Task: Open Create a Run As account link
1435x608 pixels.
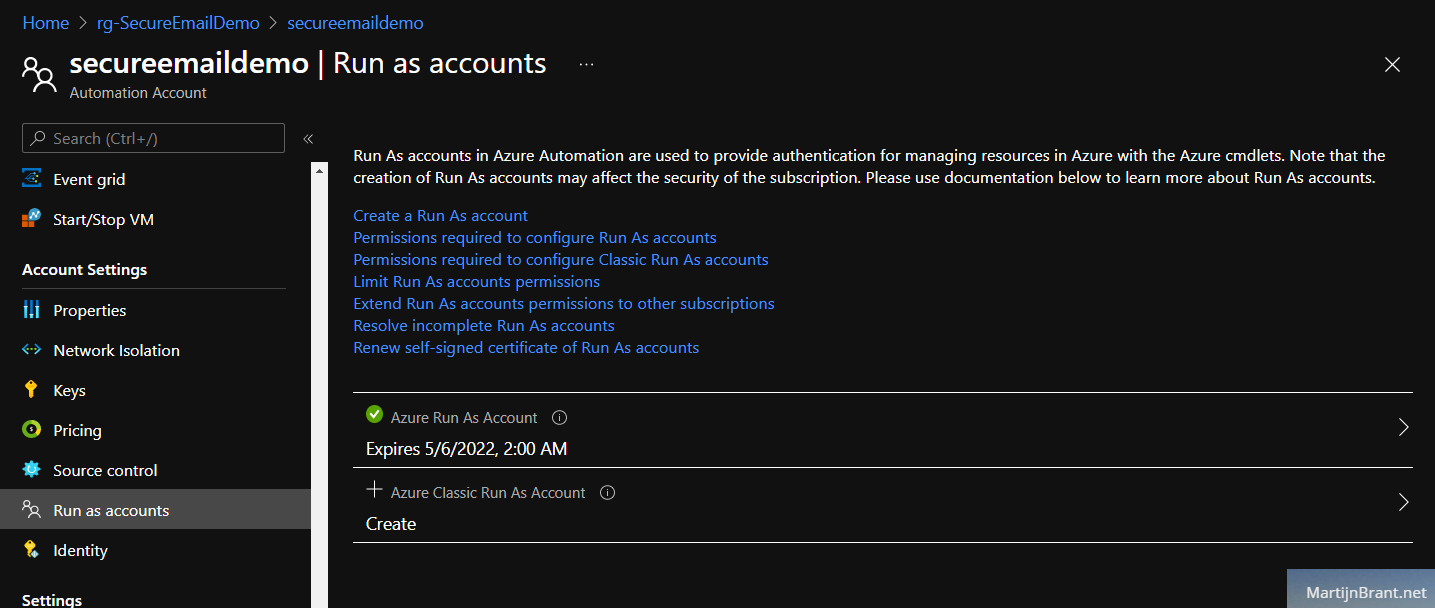Action: (x=441, y=216)
